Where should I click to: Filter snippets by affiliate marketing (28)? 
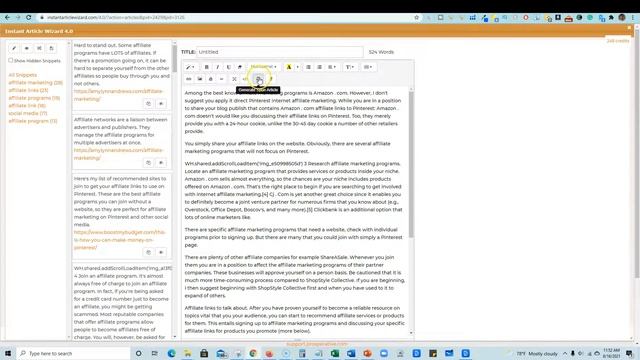pos(36,82)
